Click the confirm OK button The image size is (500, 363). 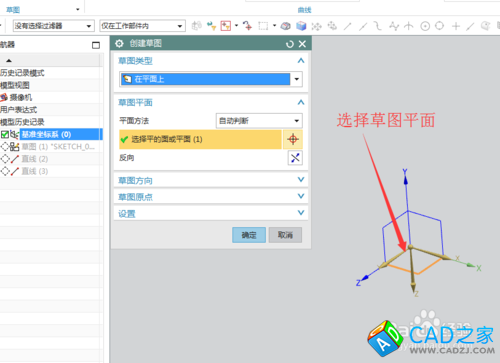pyautogui.click(x=249, y=235)
